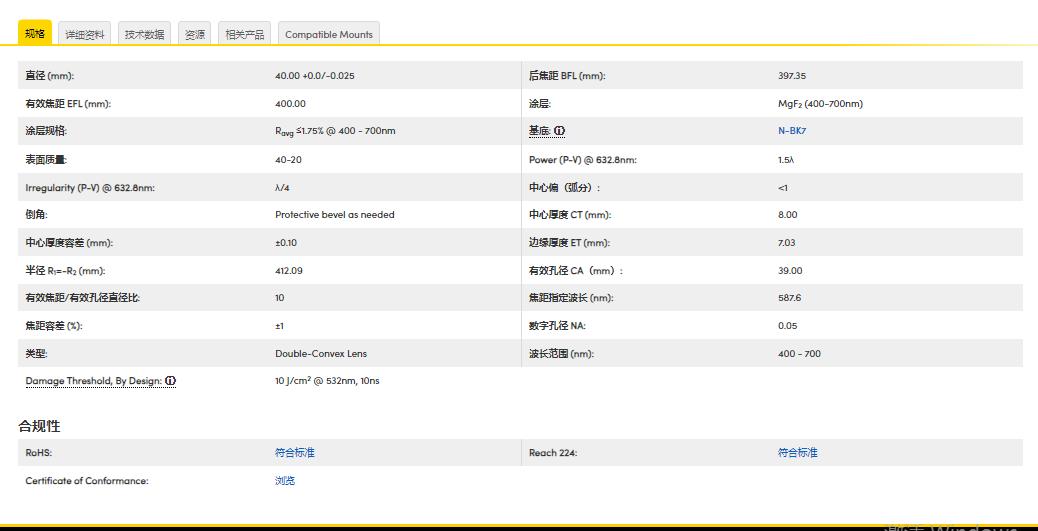The width and height of the screenshot is (1038, 531).
Task: Click the Damage Threshold, By Design label
Action: click(x=93, y=381)
